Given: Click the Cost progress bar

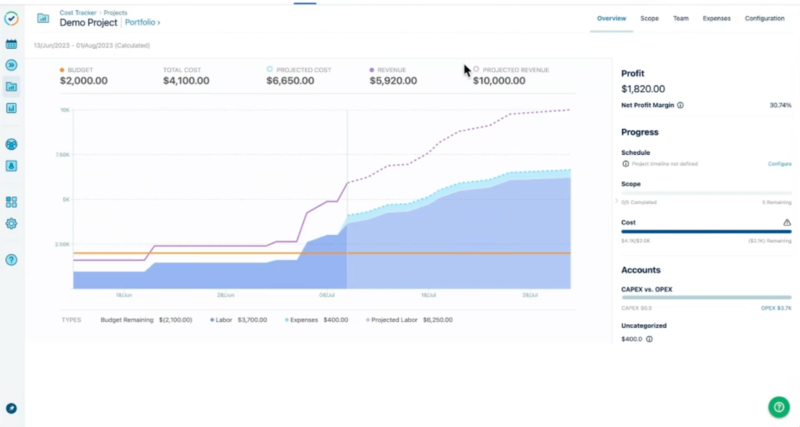Looking at the screenshot, I should 706,232.
